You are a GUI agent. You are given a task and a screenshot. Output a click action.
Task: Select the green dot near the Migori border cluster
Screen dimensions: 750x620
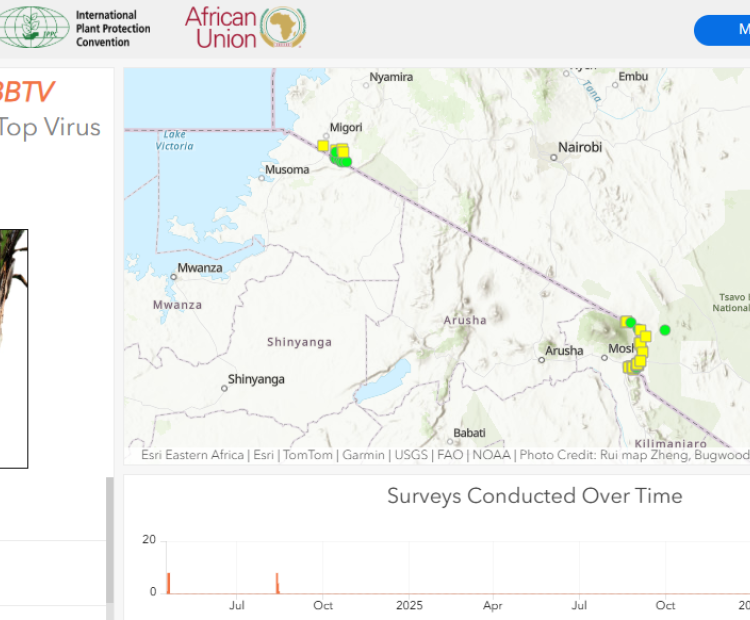[346, 162]
